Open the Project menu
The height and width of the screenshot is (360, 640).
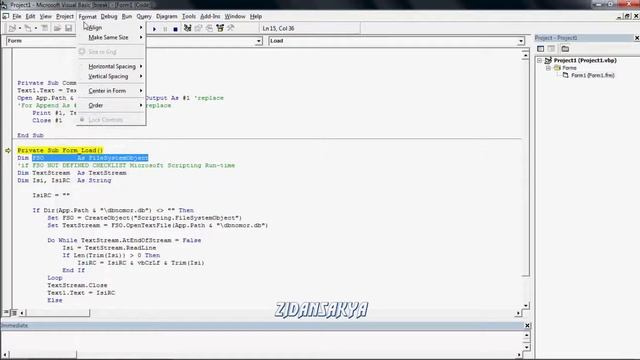pos(65,16)
